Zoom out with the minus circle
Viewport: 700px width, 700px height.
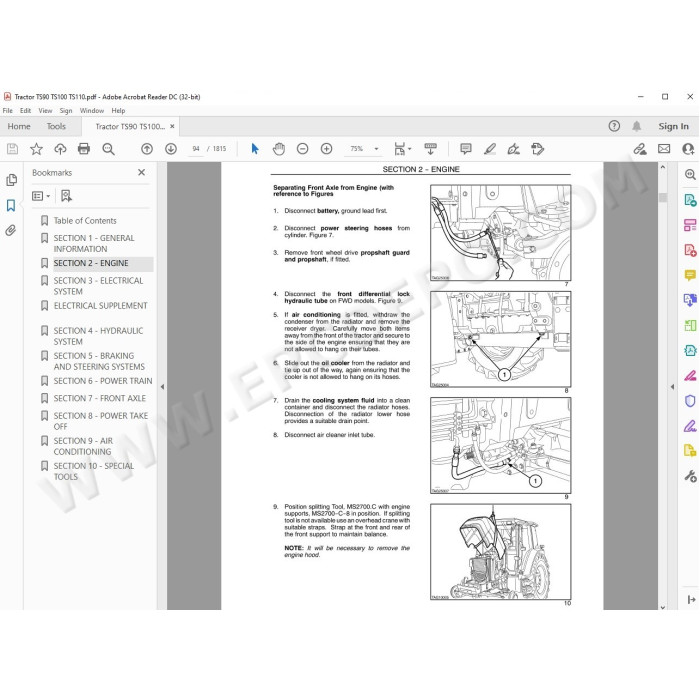(303, 149)
